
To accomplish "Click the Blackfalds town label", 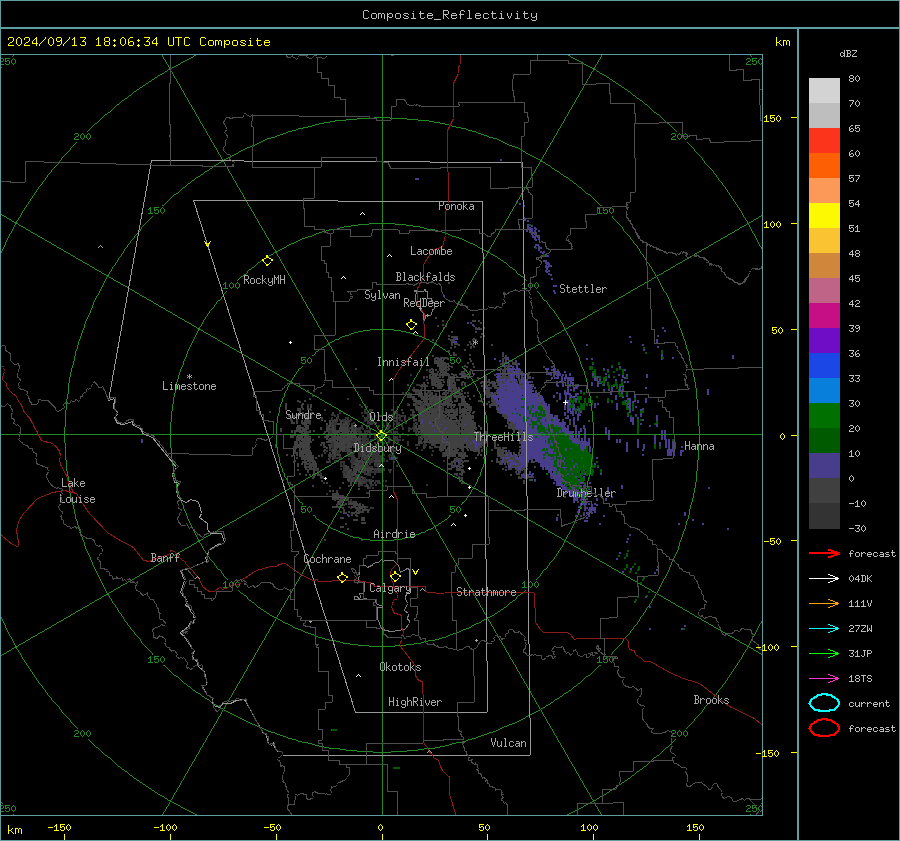I will click(425, 277).
